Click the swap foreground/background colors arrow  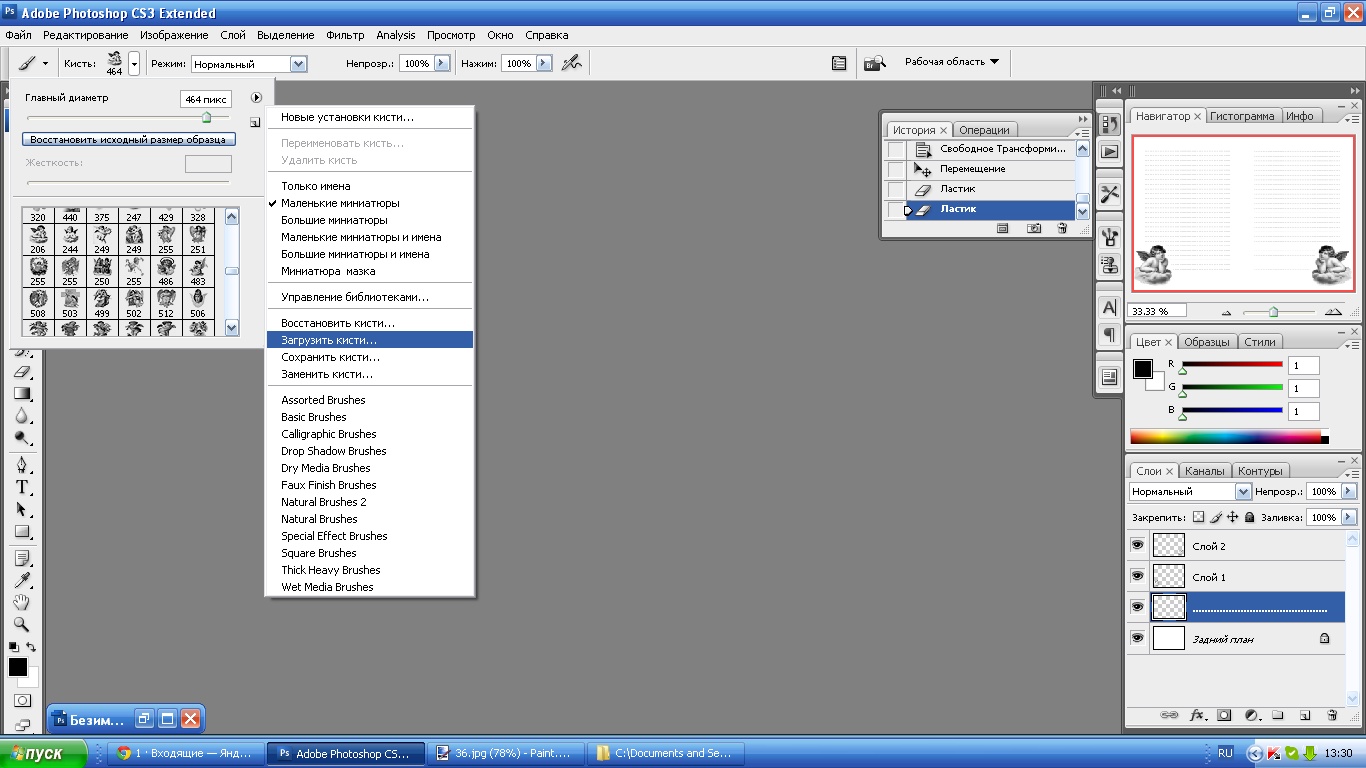(x=31, y=647)
